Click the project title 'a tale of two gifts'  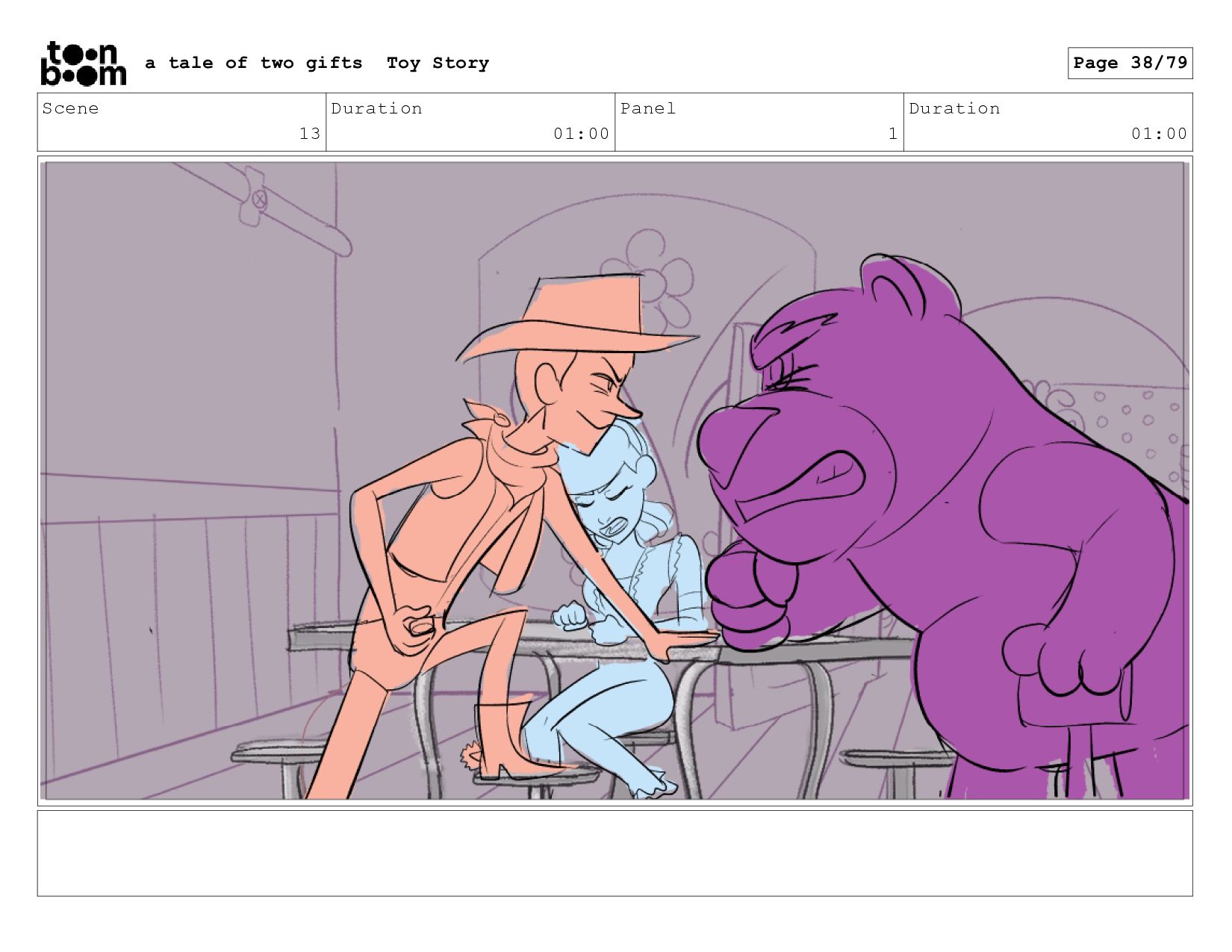[254, 63]
